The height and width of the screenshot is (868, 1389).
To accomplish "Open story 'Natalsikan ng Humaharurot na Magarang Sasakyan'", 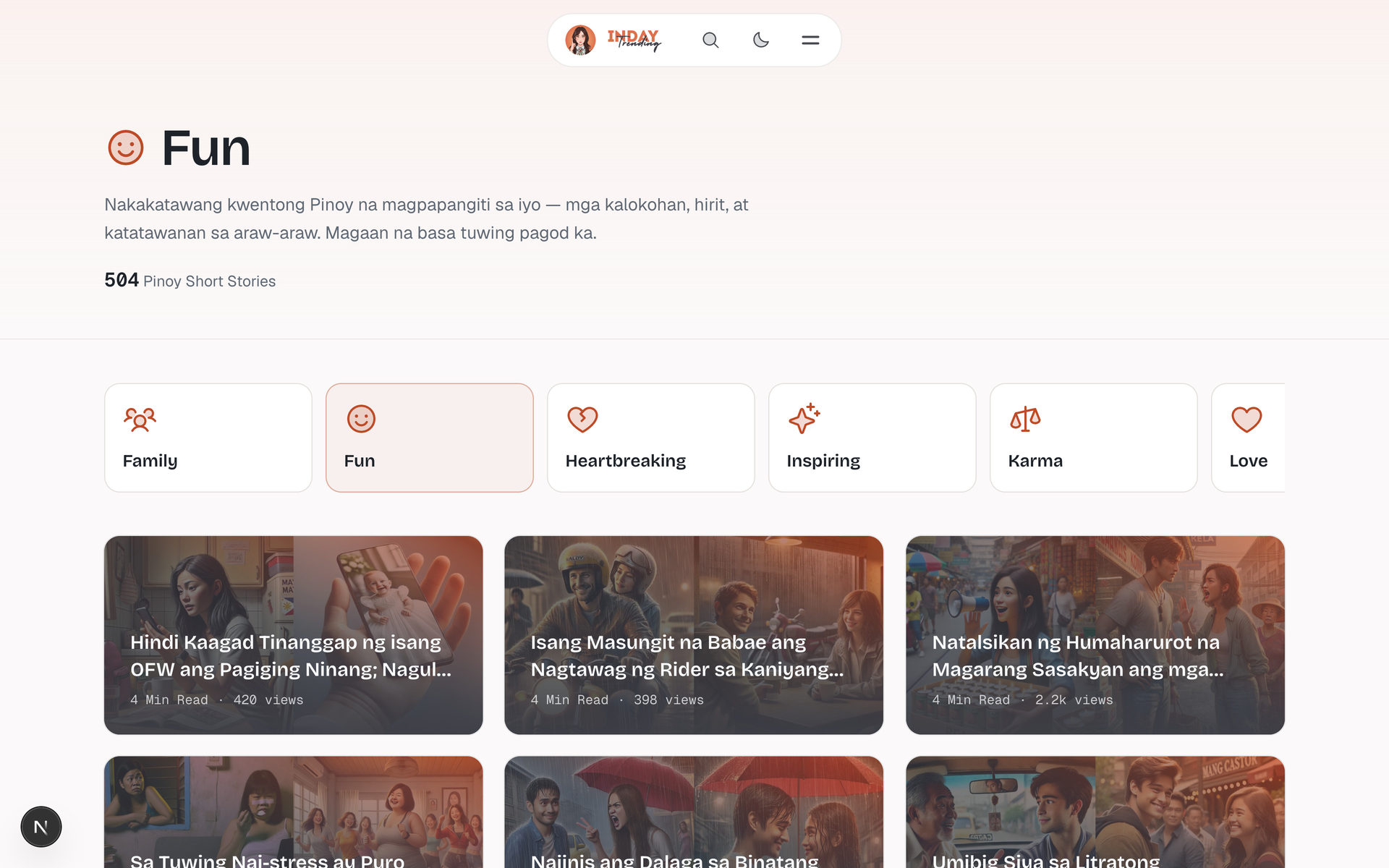I will 1095,635.
